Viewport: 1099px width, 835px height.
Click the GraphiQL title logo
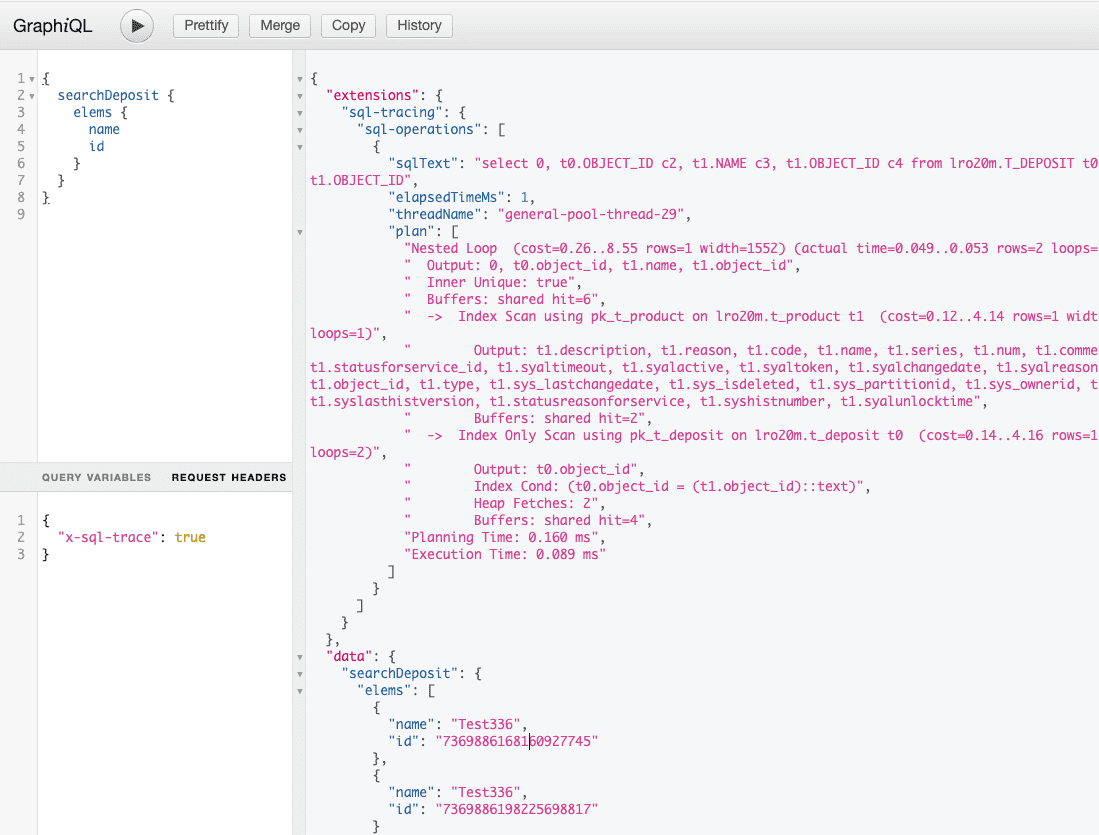53,26
